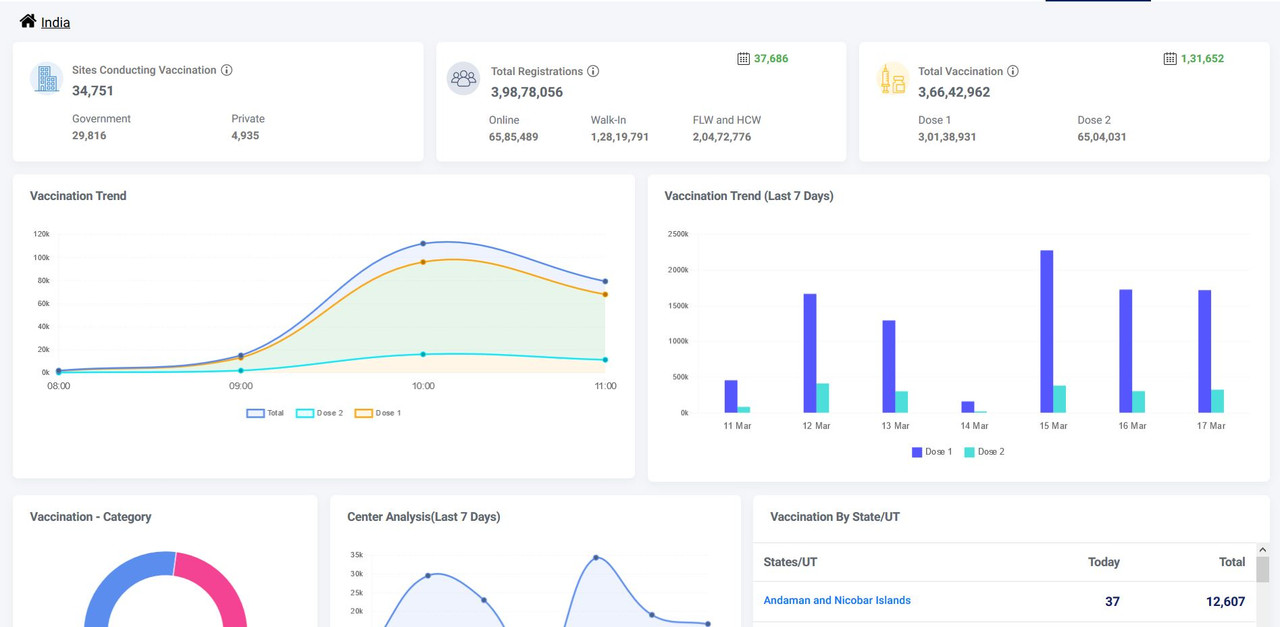Image resolution: width=1280 pixels, height=627 pixels.
Task: Click FLW and HCW value 2,04,72,776
Action: (x=722, y=137)
